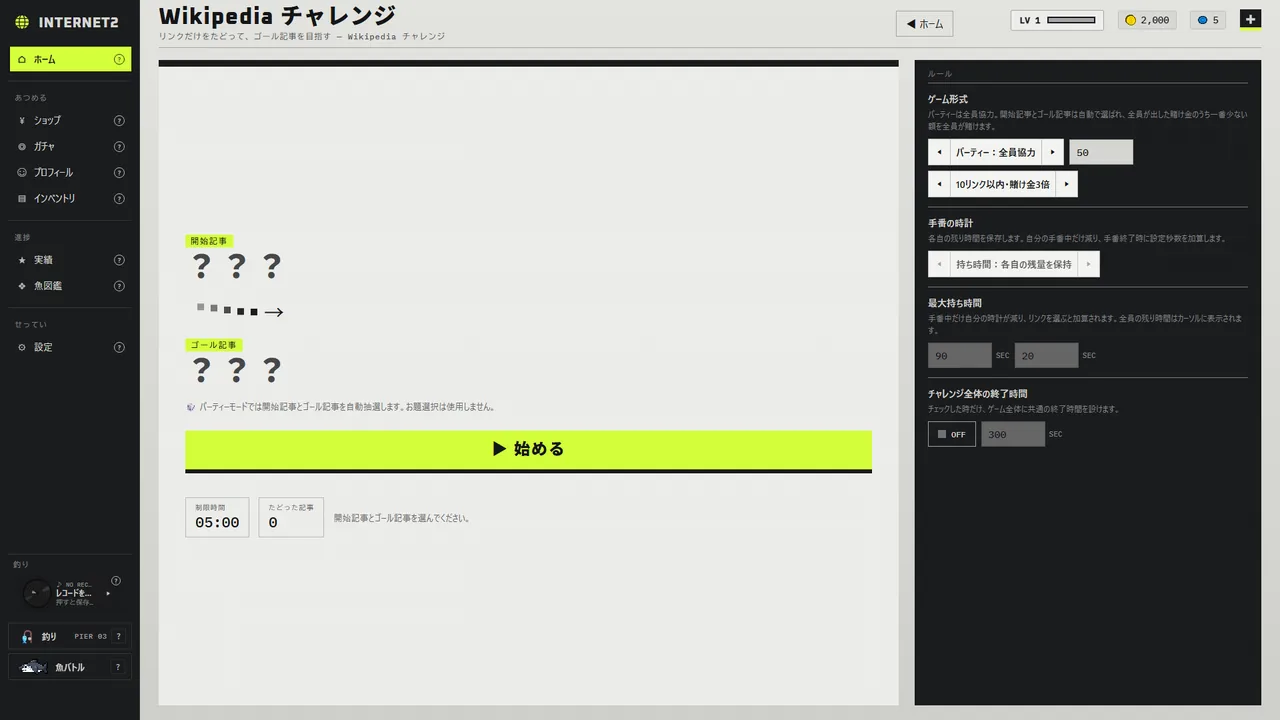Go to next option for 10リンク以内・賭け金3倍
This screenshot has width=1280, height=720.
tap(1067, 184)
